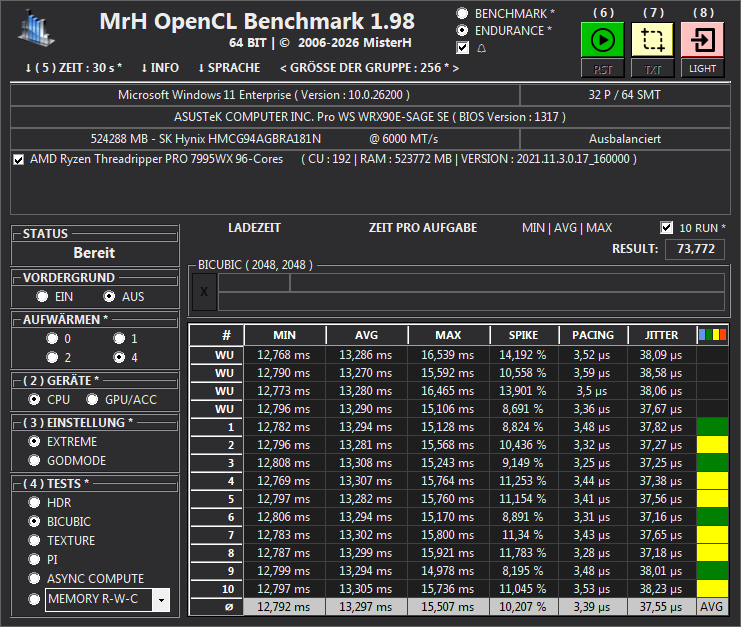The image size is (741, 627).
Task: Select BENCHMARK mode radio button
Action: point(462,14)
